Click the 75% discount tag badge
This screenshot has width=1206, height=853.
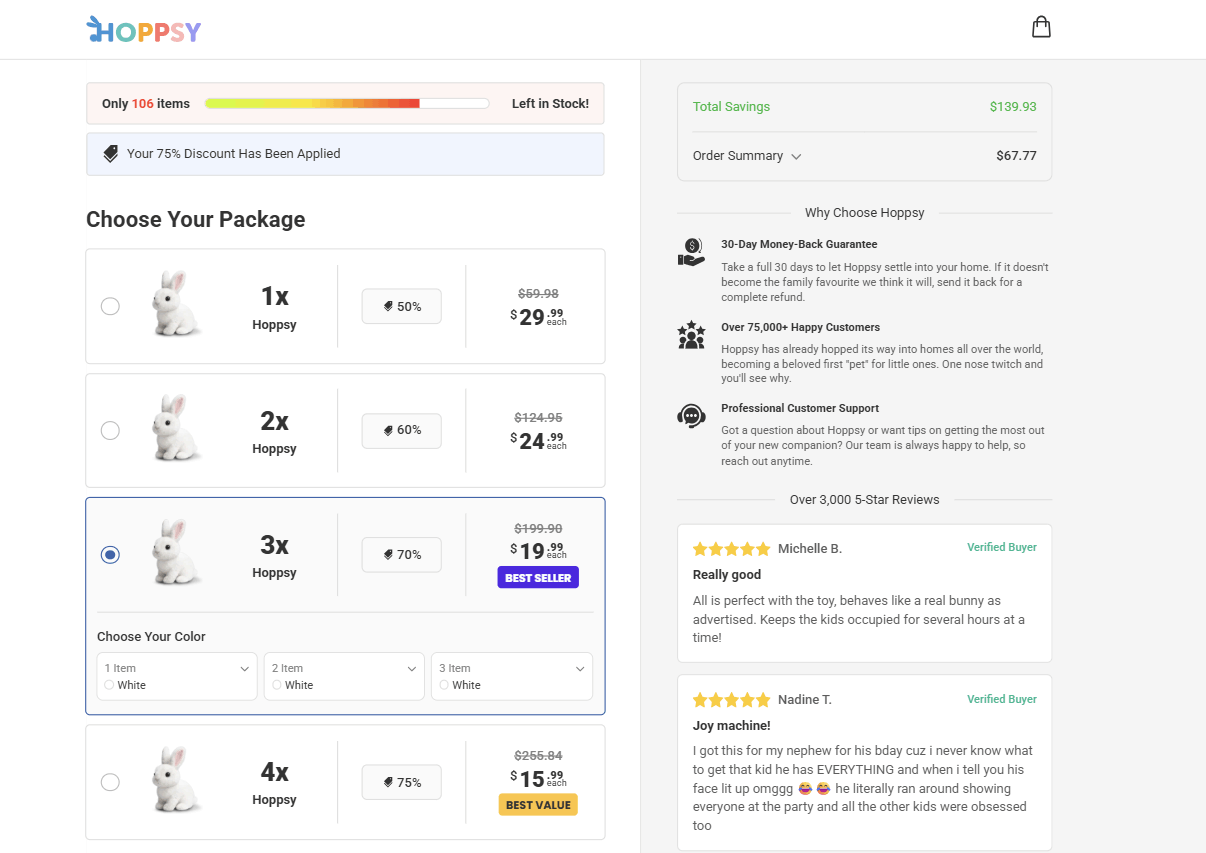click(x=401, y=782)
